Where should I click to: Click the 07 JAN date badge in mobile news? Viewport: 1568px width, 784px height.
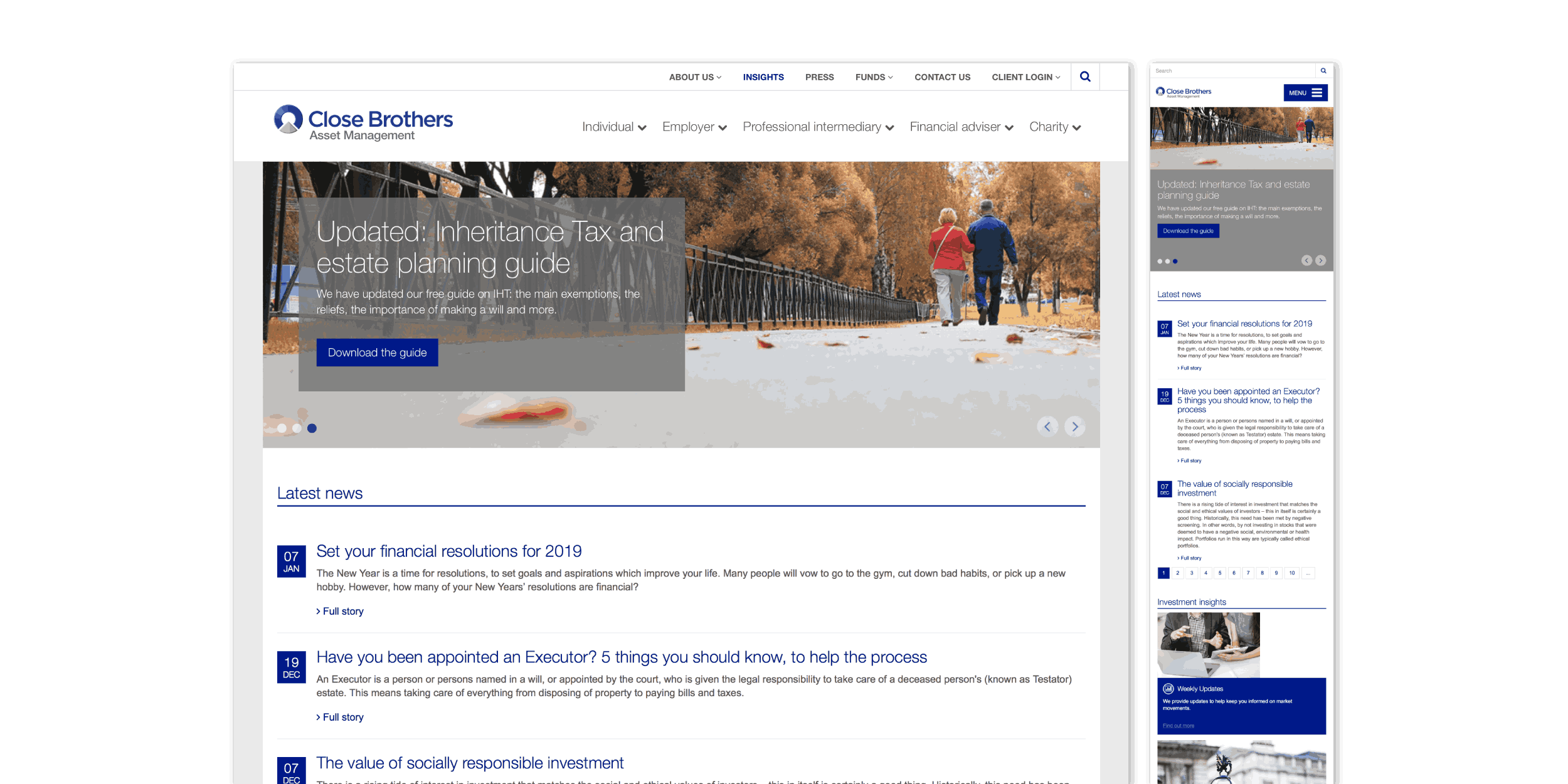(x=1165, y=329)
